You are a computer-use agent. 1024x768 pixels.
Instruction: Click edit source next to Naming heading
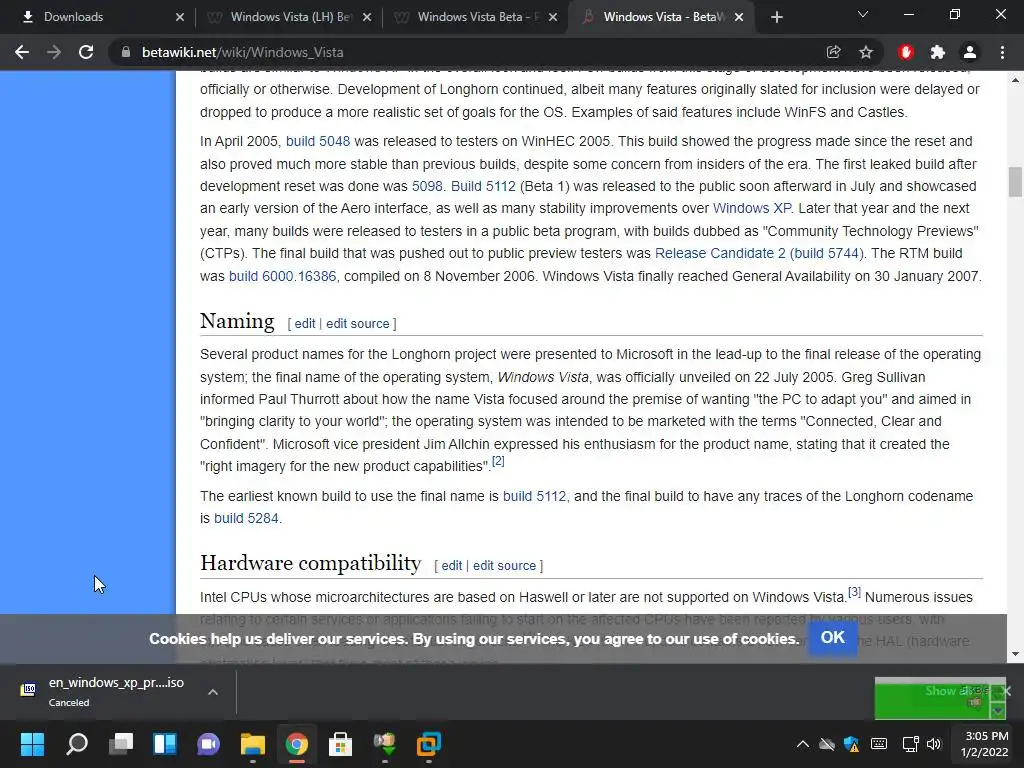click(x=357, y=323)
